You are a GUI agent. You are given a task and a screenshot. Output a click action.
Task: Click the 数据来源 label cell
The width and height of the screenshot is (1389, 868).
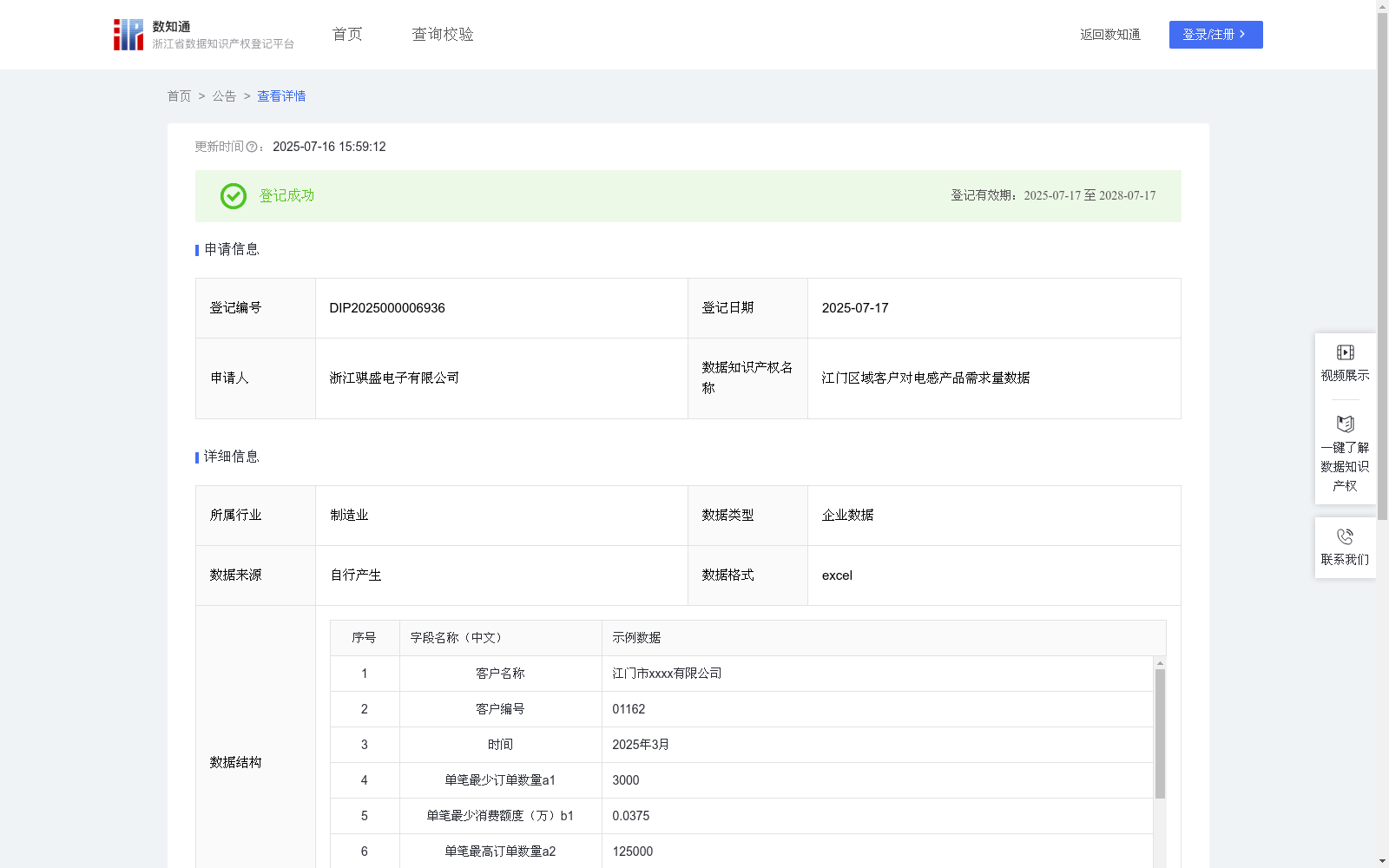point(255,575)
